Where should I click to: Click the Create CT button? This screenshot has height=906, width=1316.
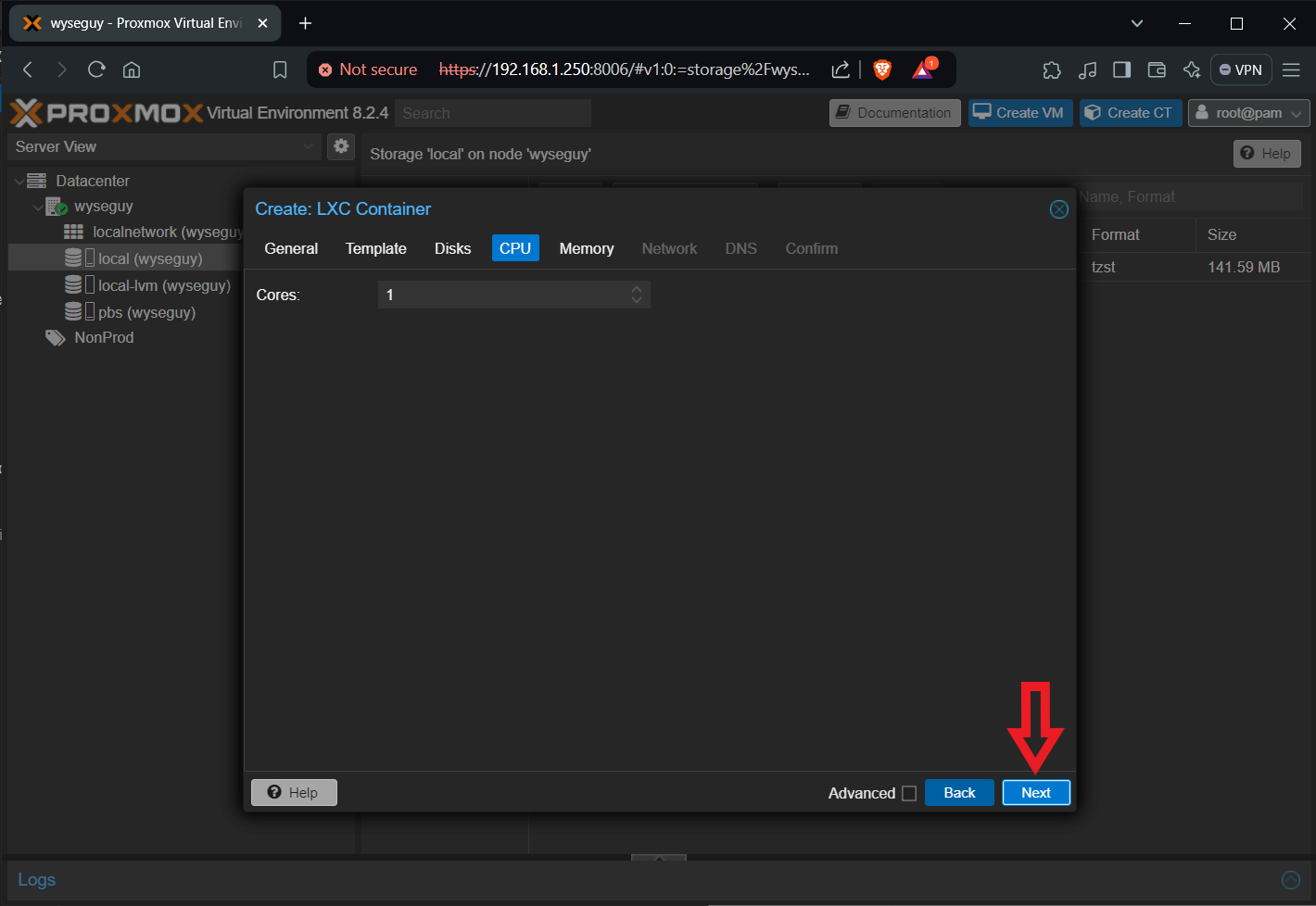pos(1131,113)
